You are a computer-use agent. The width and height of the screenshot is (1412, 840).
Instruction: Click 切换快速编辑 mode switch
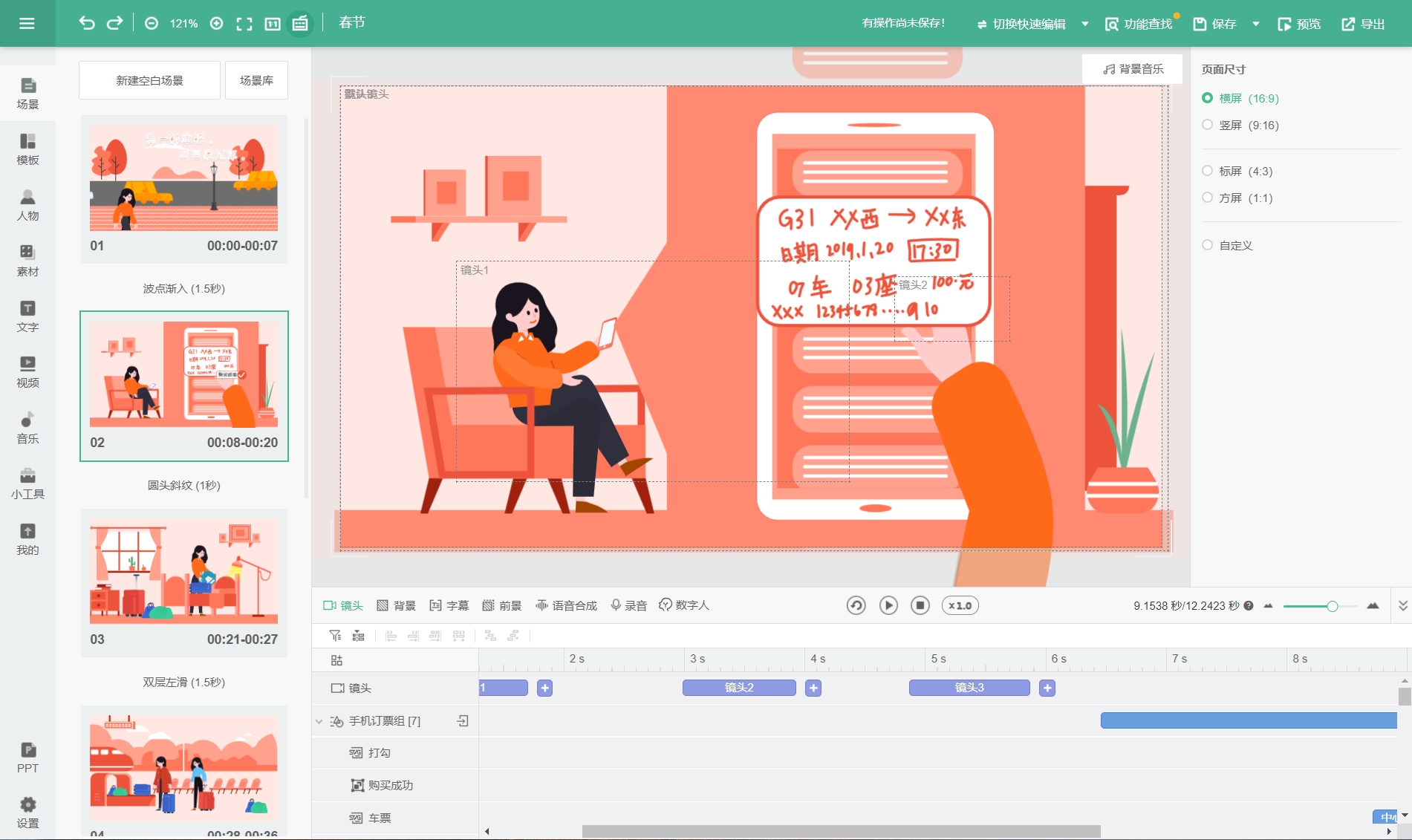click(1021, 24)
